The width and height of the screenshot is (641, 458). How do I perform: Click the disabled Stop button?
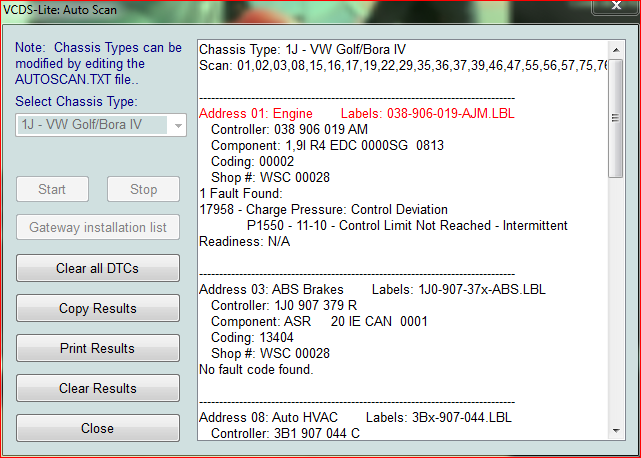[x=143, y=189]
